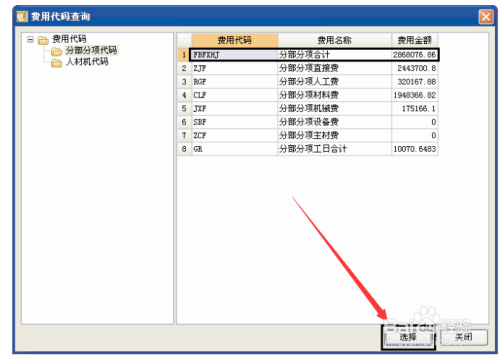This screenshot has height=360, width=500.
Task: Click the row number 8 header
Action: 184,149
